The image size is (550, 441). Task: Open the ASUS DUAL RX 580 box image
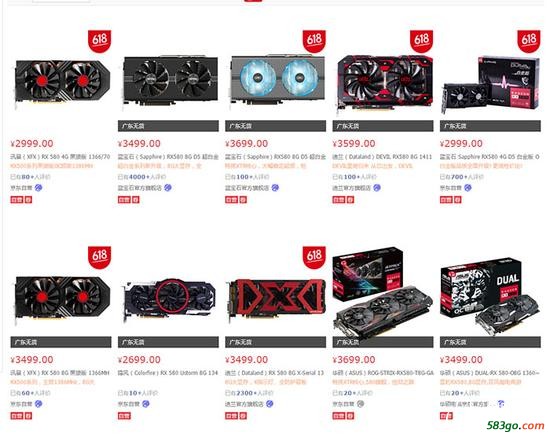[490, 293]
